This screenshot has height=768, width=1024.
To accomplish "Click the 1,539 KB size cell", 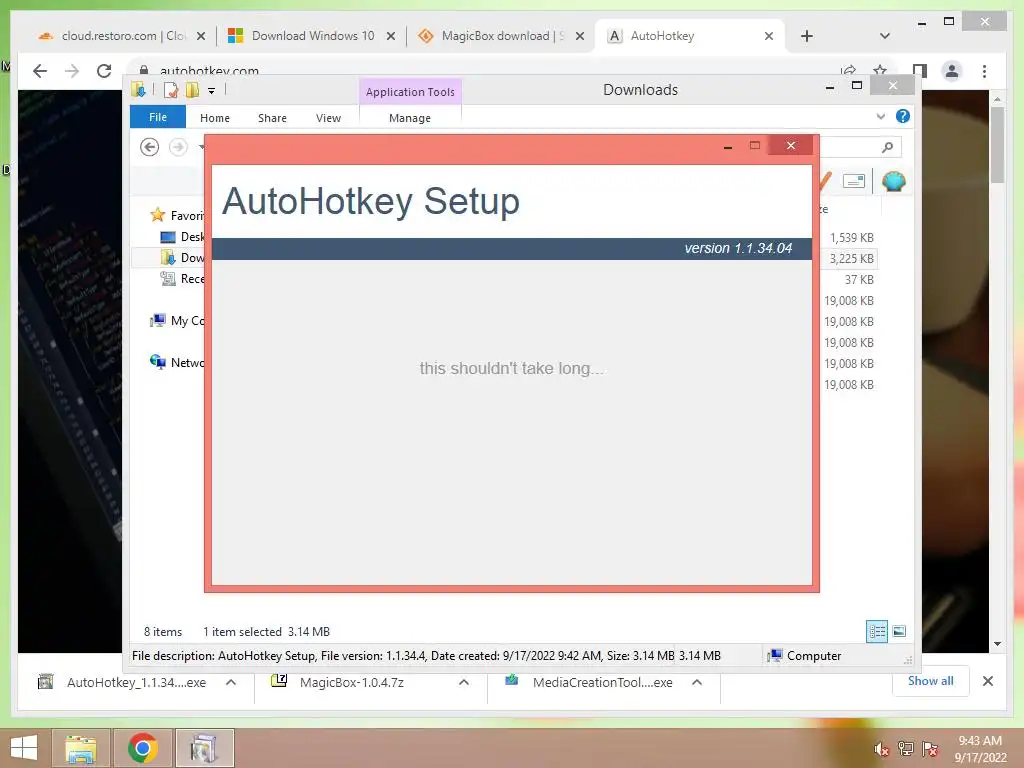I will pos(852,238).
